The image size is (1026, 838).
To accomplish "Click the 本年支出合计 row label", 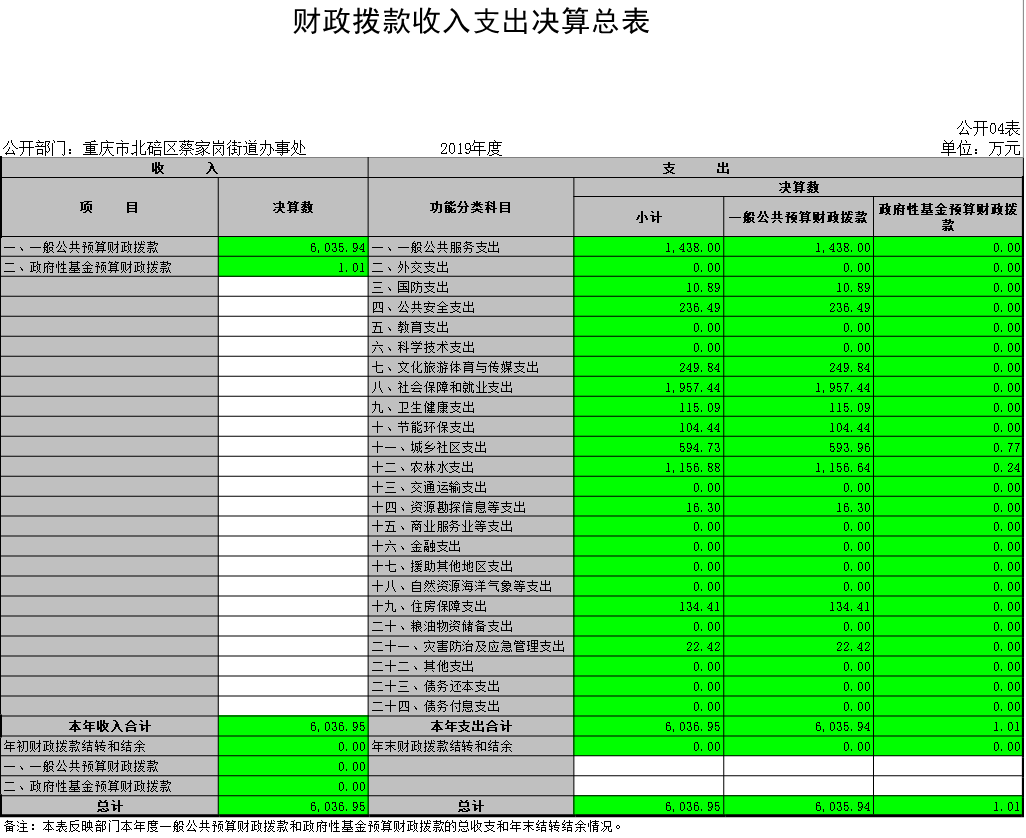I will coord(470,726).
